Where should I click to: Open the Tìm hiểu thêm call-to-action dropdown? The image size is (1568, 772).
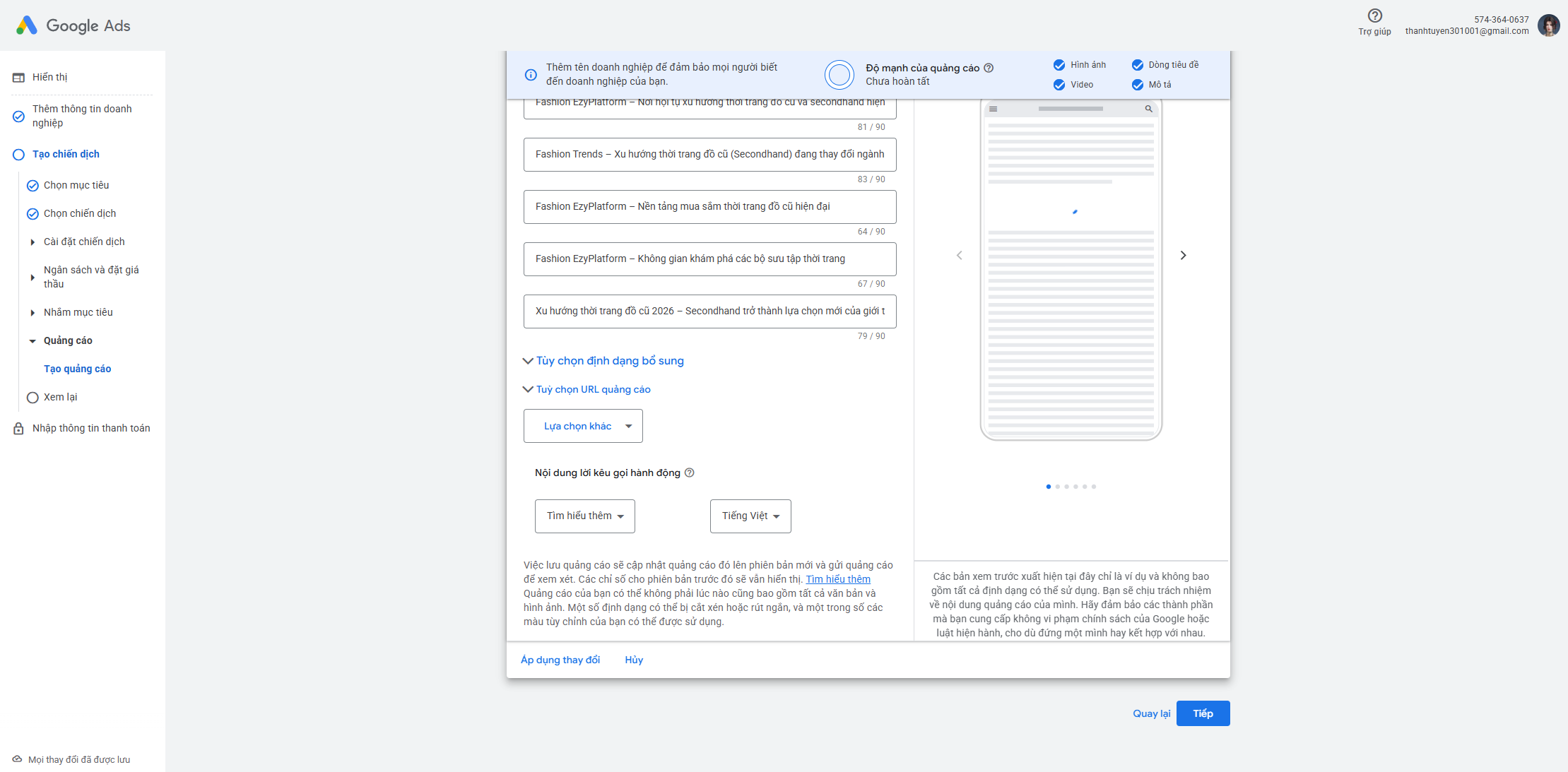pyautogui.click(x=585, y=516)
